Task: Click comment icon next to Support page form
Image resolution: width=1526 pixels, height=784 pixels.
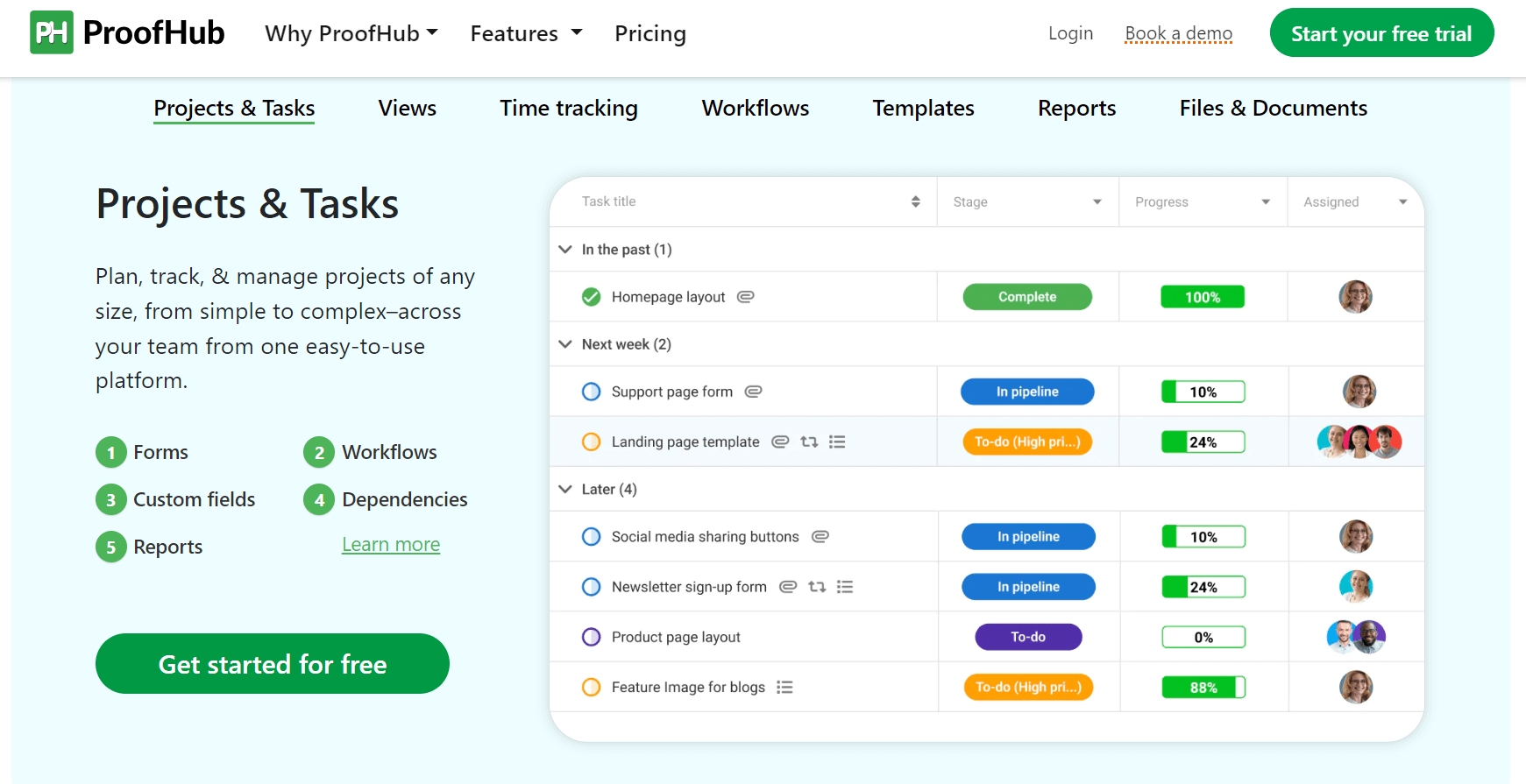Action: pyautogui.click(x=754, y=392)
